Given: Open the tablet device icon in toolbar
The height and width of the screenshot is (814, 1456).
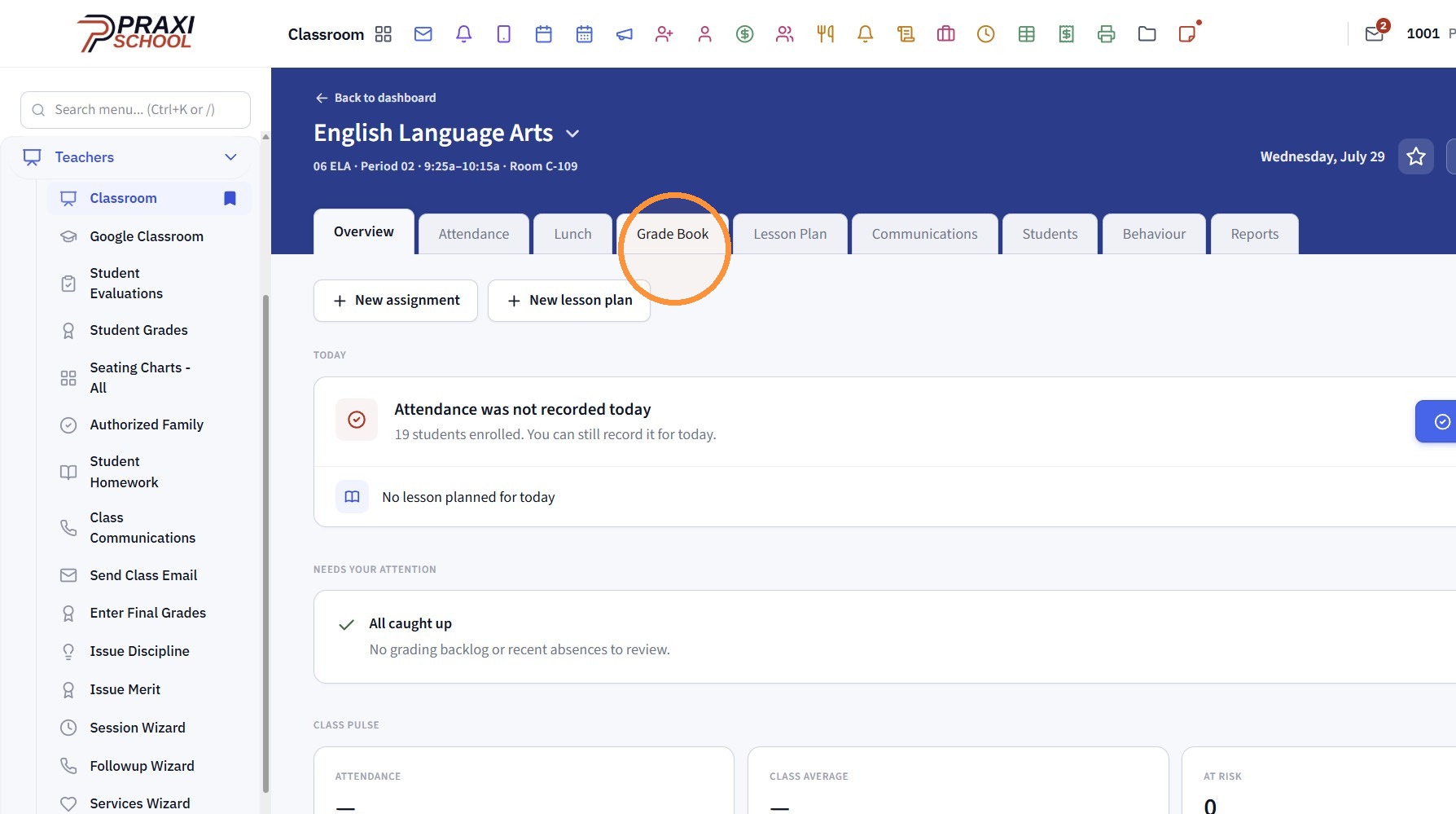Looking at the screenshot, I should pos(504,34).
